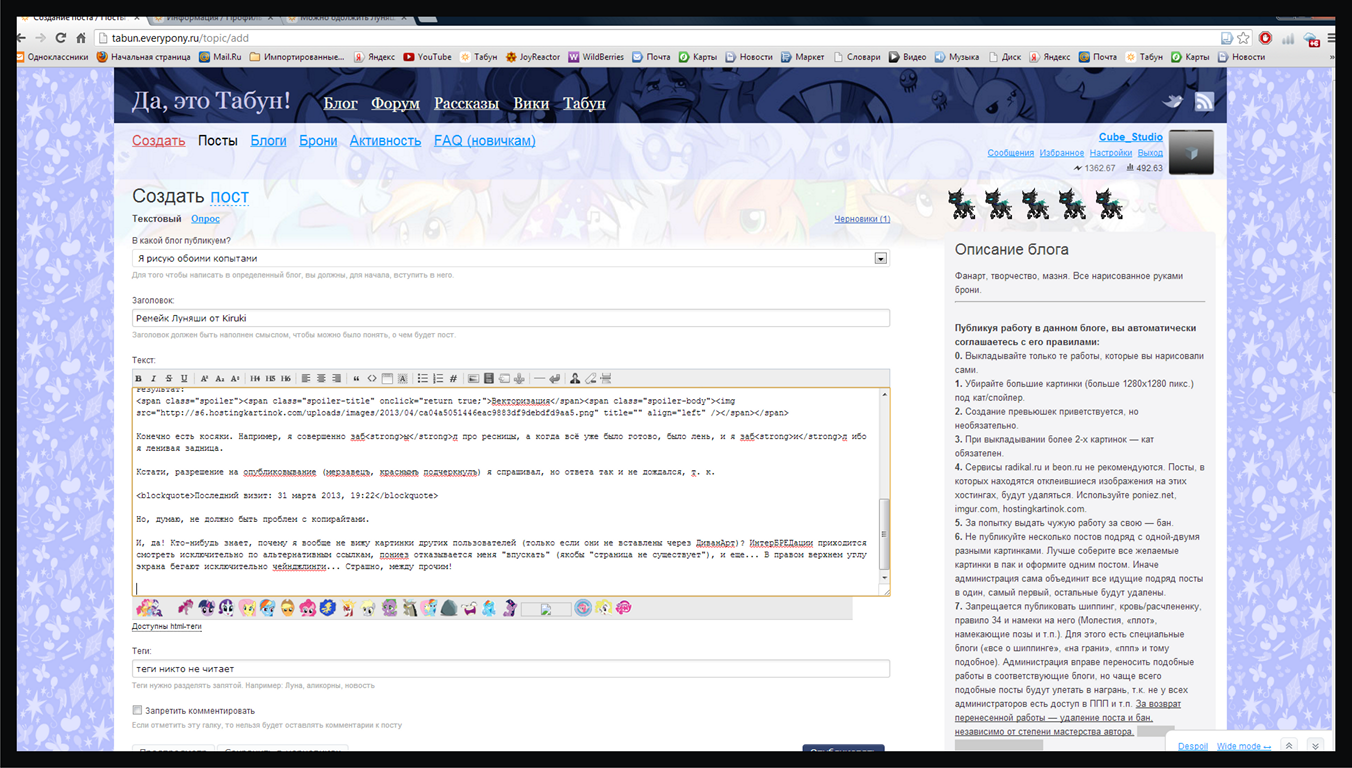Insert H6 heading tag
Screen dimensions: 1352x768
[286, 378]
